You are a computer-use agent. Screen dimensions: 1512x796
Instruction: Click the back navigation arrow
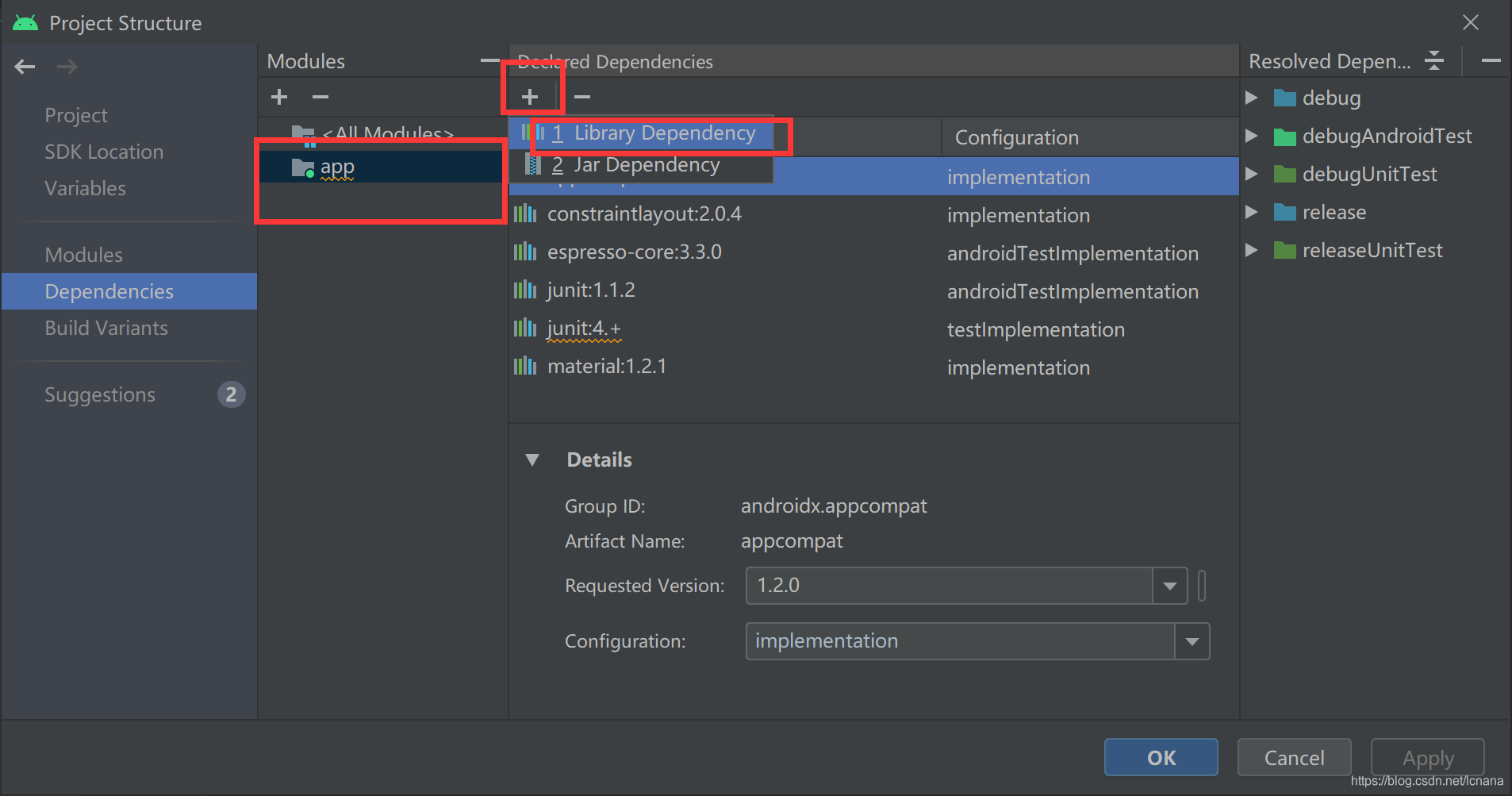pyautogui.click(x=25, y=67)
